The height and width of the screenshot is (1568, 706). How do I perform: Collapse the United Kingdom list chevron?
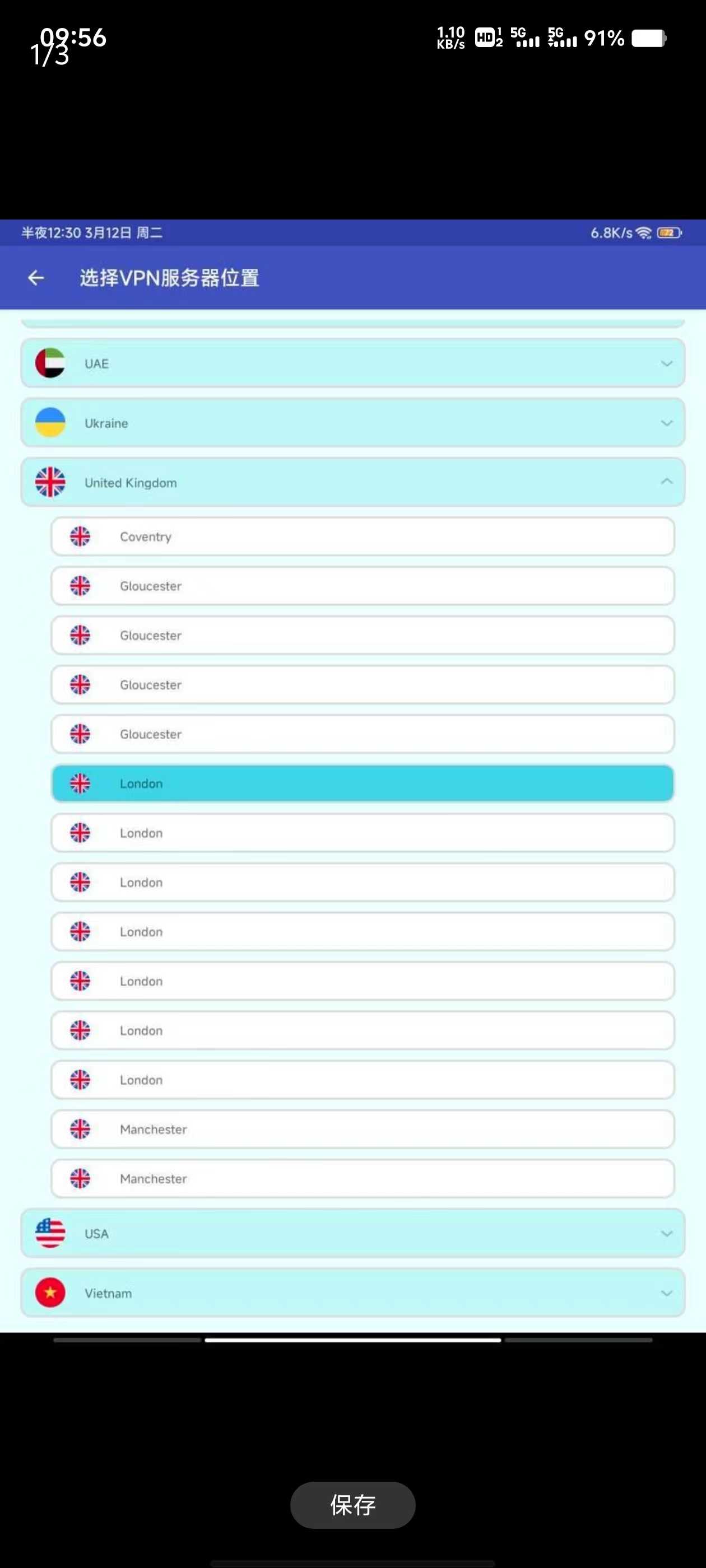point(666,482)
